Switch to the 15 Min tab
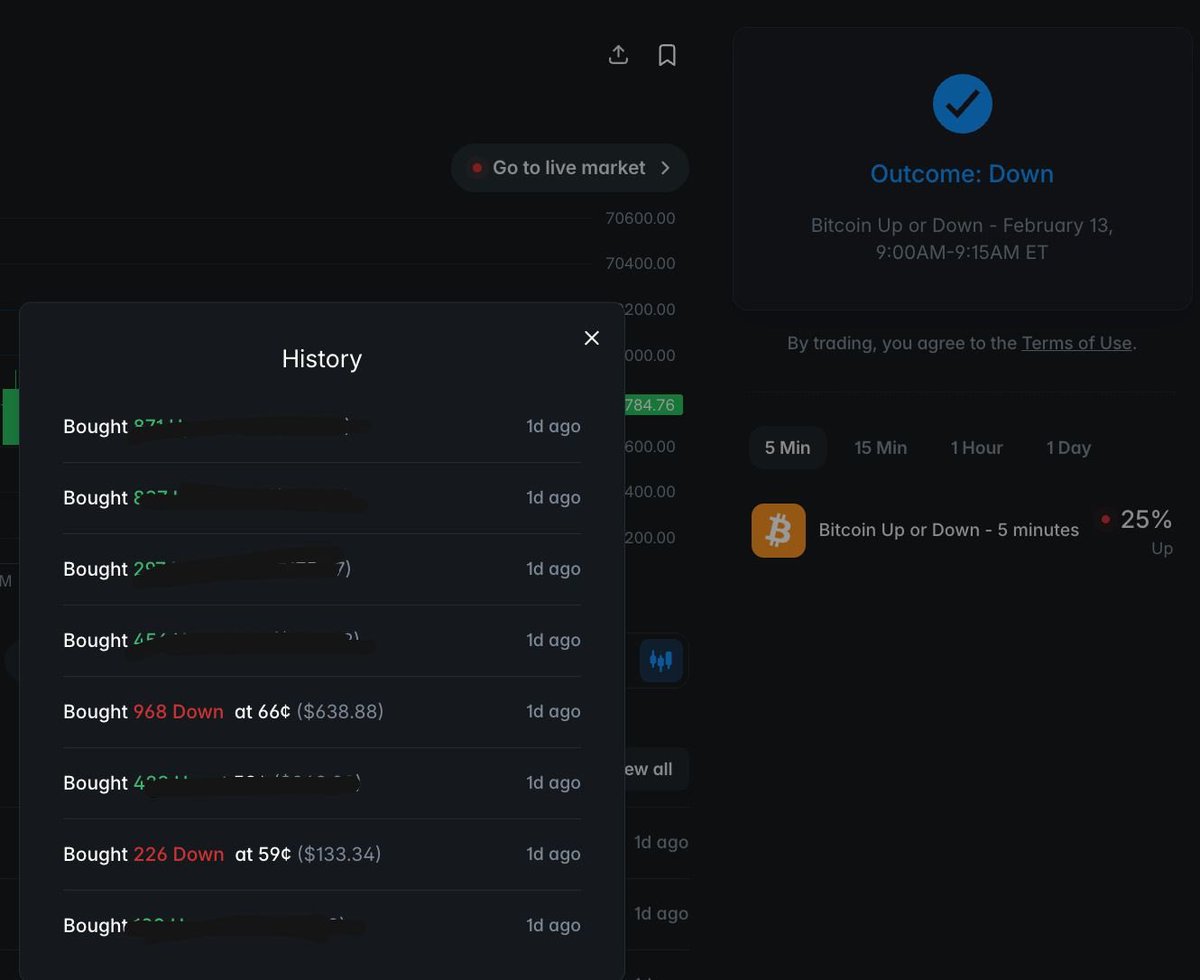This screenshot has width=1200, height=980. point(881,448)
